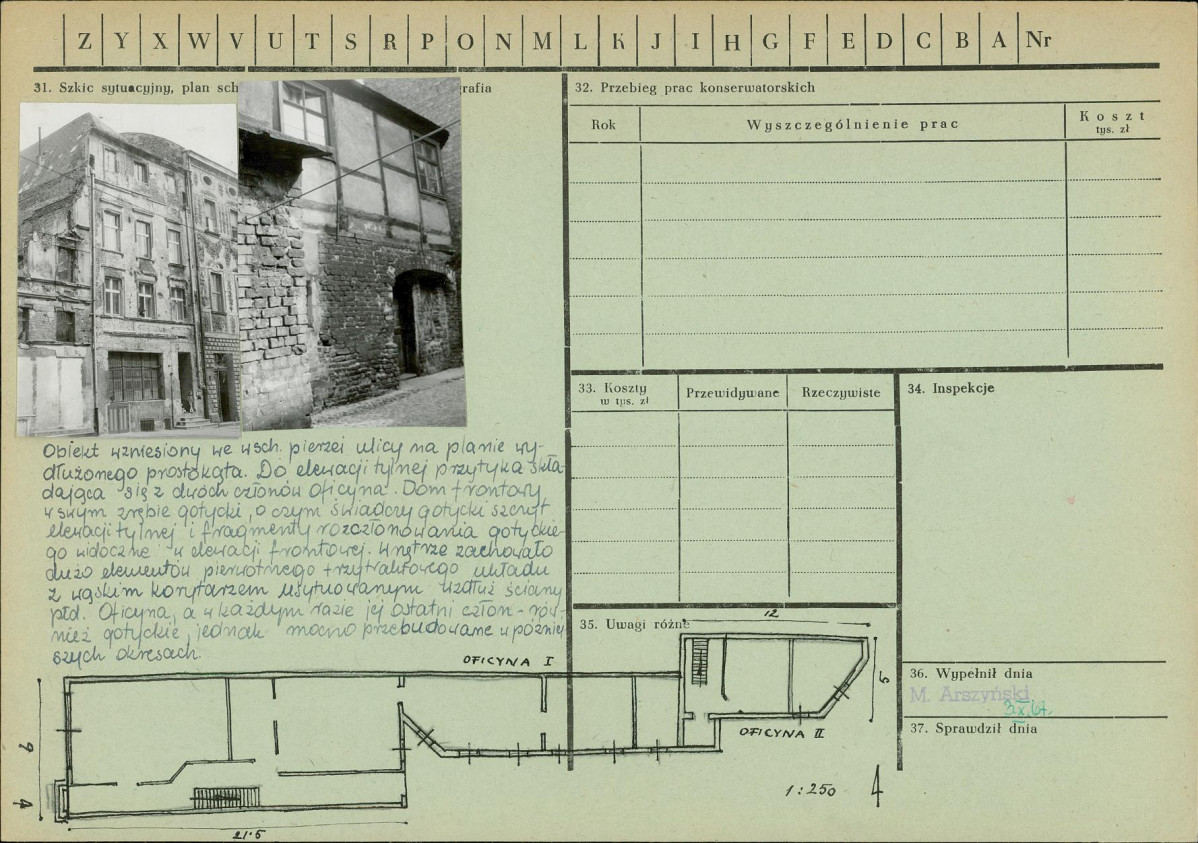Click the letter Z index cell

pyautogui.click(x=84, y=41)
